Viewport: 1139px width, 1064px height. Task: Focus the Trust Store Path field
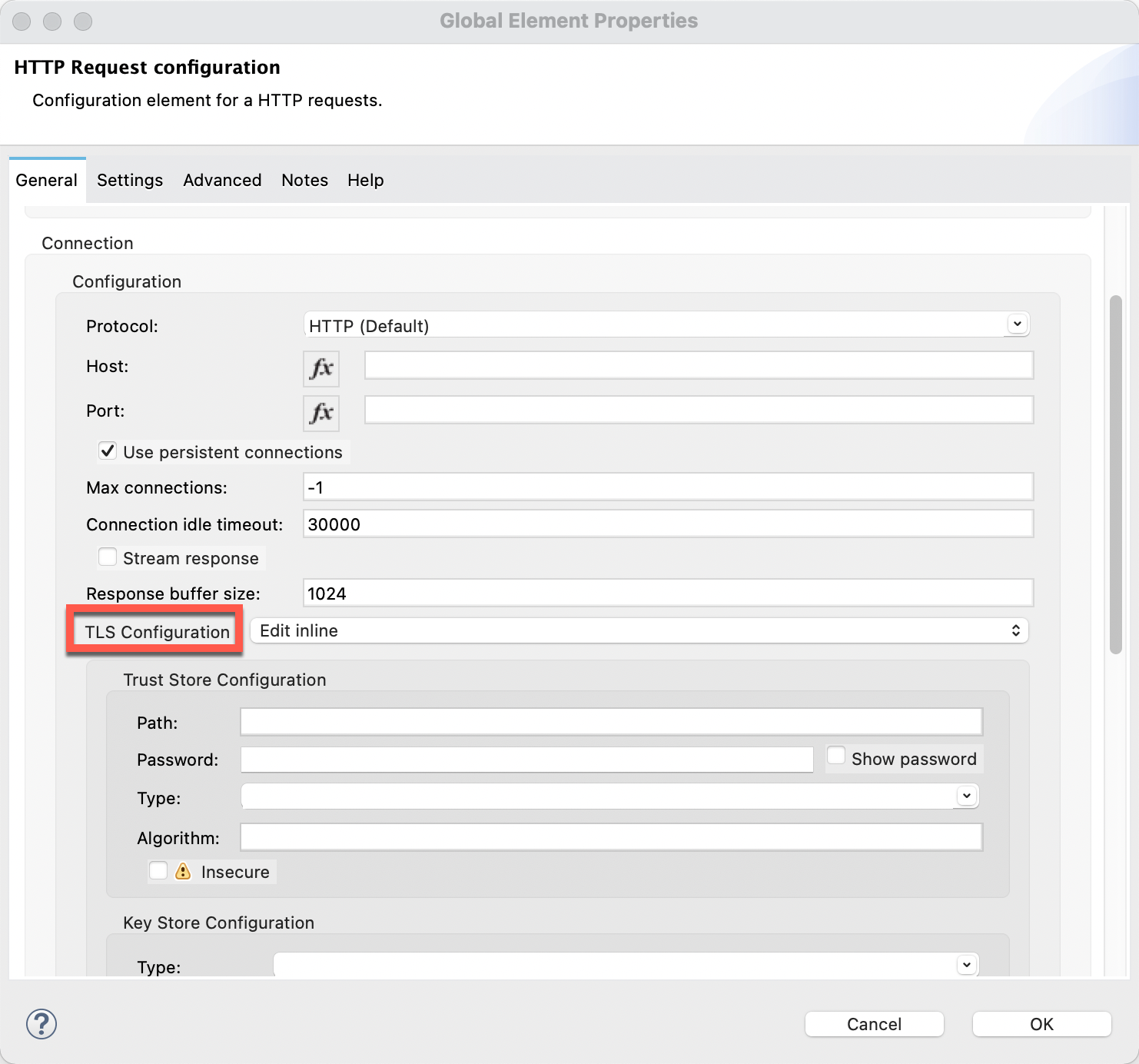pos(611,722)
